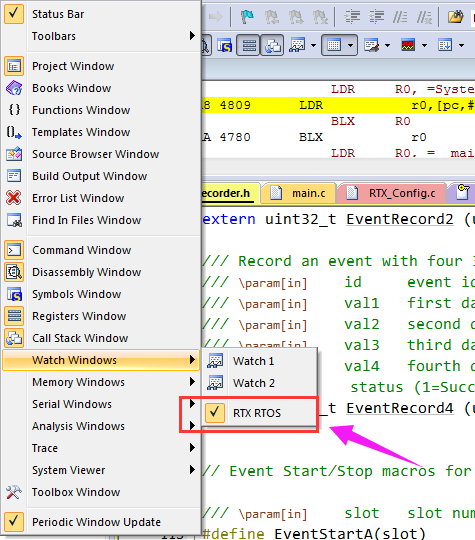
Task: Click the yellow highlighted LDR disassembly line
Action: click(x=338, y=105)
